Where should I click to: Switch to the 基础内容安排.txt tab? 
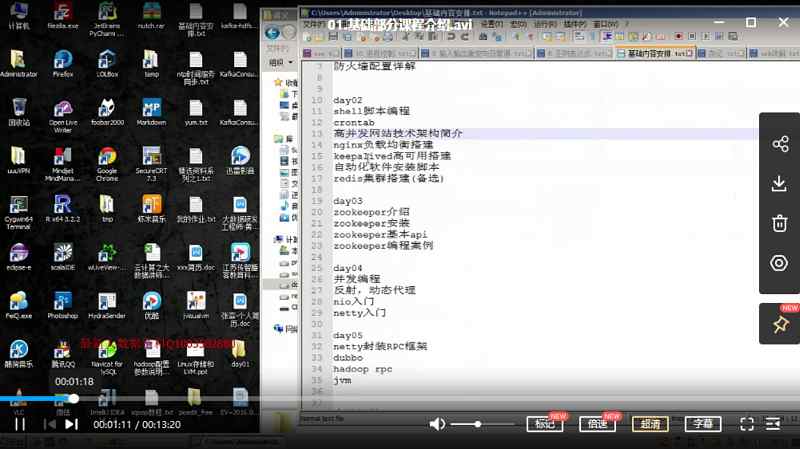pyautogui.click(x=650, y=52)
